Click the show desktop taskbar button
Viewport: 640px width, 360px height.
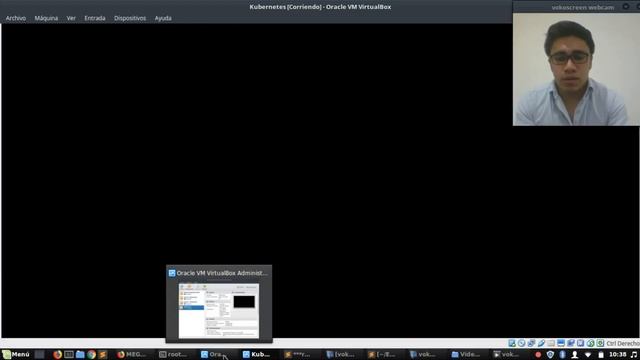pos(39,354)
